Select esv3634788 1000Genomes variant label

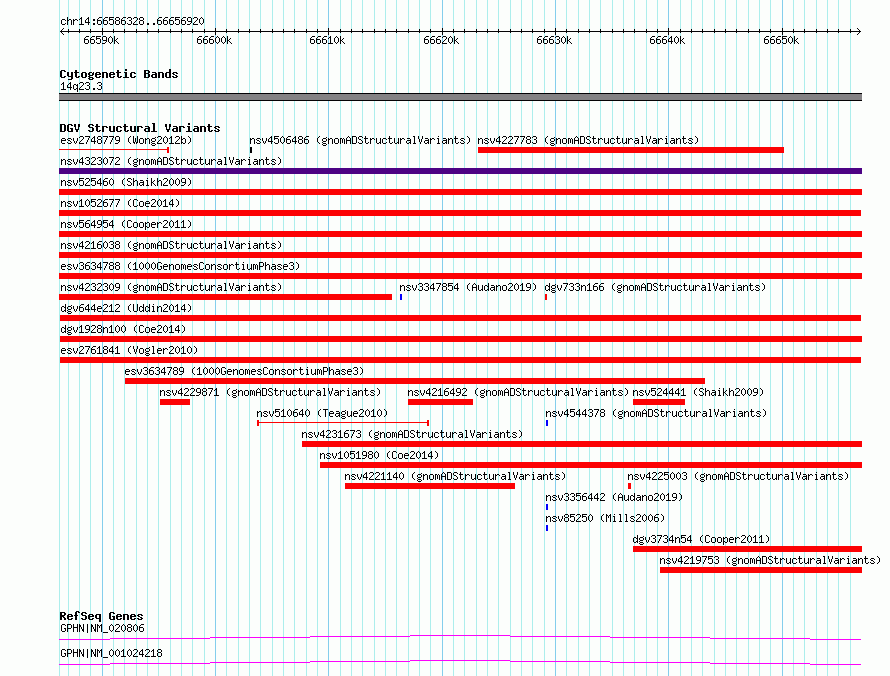180,266
